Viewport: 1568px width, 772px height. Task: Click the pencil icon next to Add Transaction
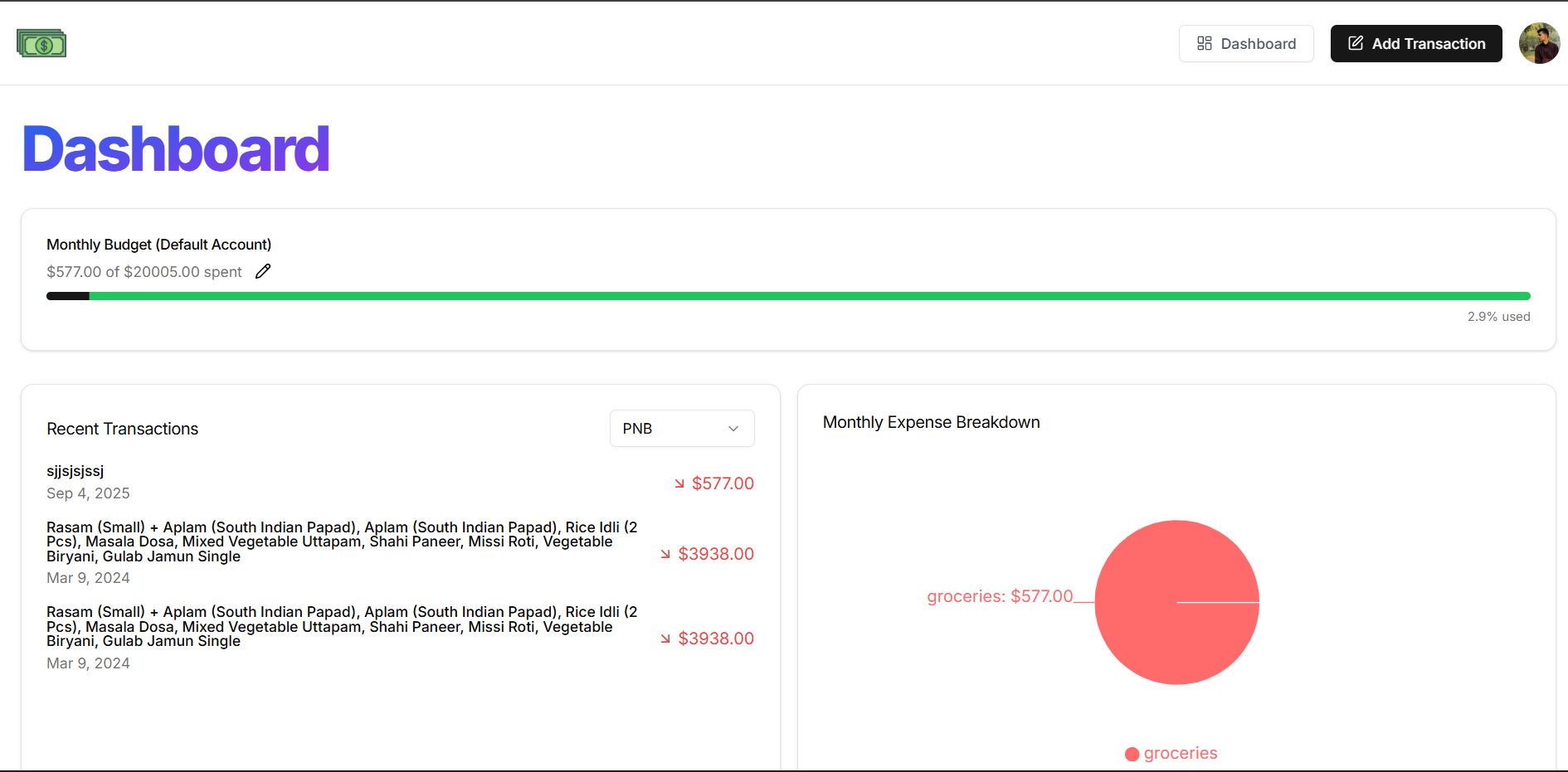click(x=1356, y=43)
